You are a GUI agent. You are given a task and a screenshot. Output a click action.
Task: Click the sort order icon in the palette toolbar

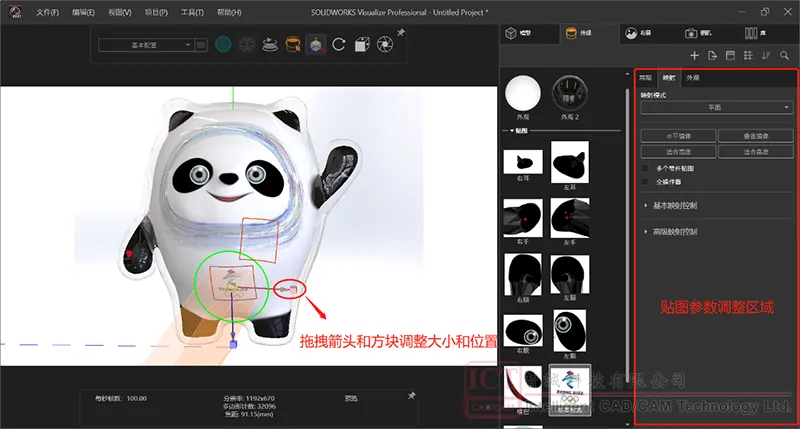766,56
